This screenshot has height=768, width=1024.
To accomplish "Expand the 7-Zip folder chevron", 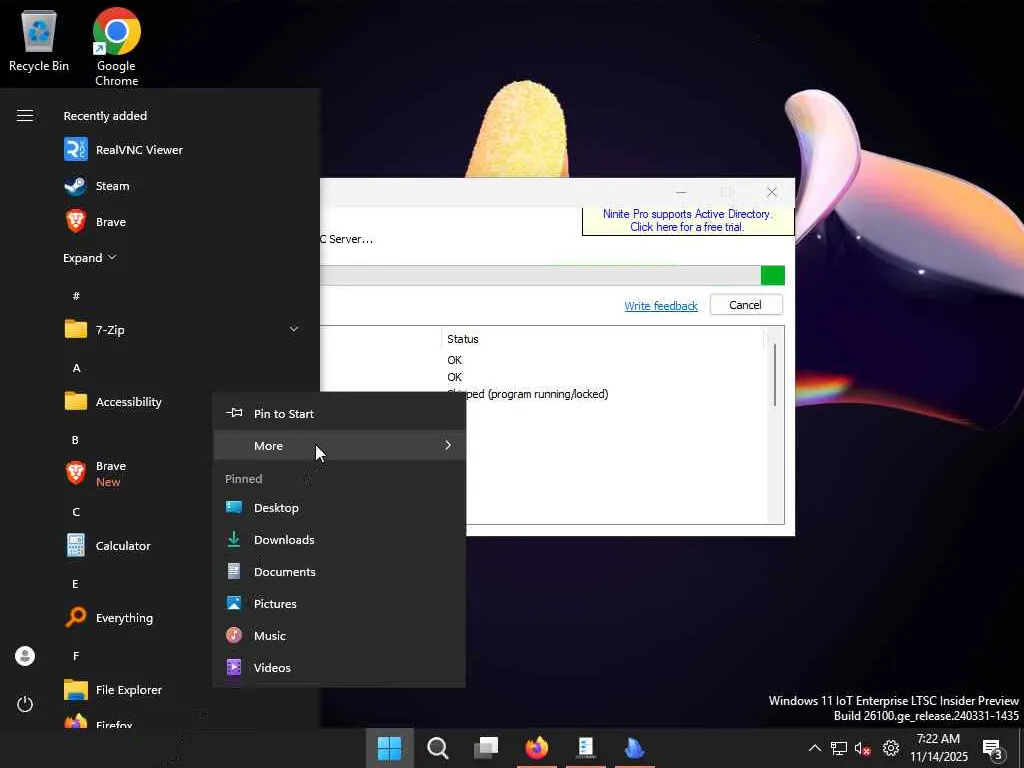I will tap(294, 329).
